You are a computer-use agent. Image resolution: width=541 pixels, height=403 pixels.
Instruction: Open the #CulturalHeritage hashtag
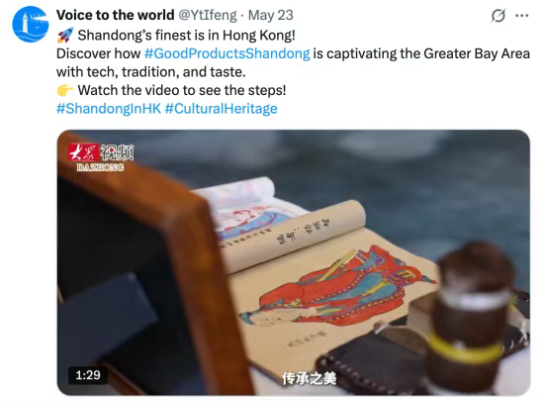221,108
